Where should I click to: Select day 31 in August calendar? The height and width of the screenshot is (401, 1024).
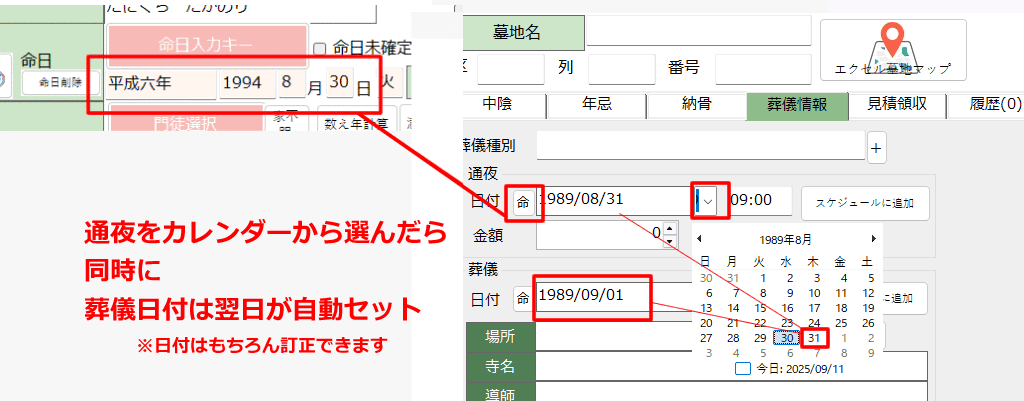point(816,338)
